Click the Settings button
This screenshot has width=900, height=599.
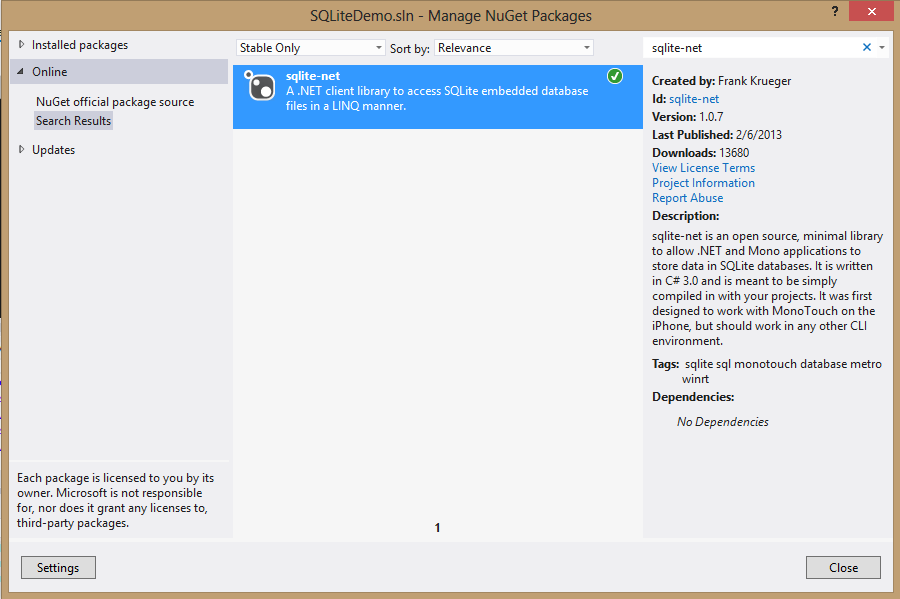pyautogui.click(x=58, y=567)
